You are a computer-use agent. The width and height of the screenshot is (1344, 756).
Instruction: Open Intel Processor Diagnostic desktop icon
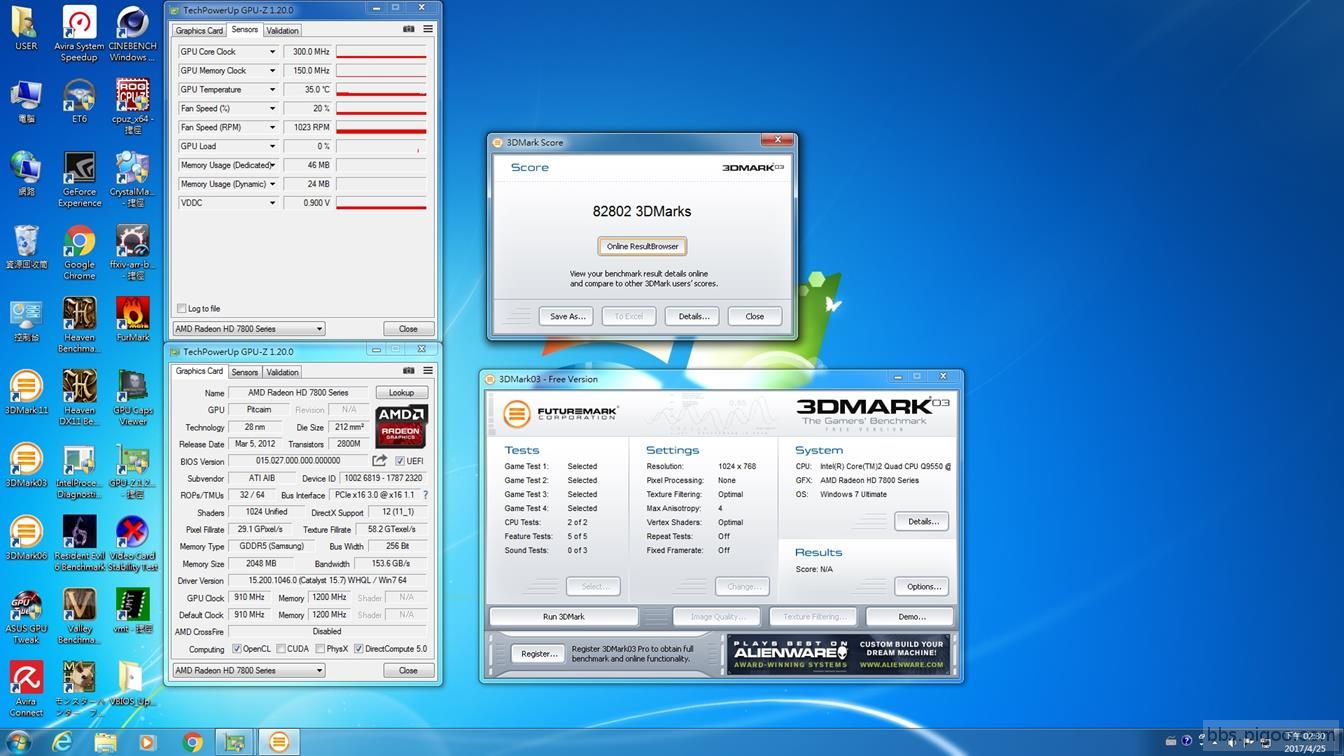[x=79, y=471]
